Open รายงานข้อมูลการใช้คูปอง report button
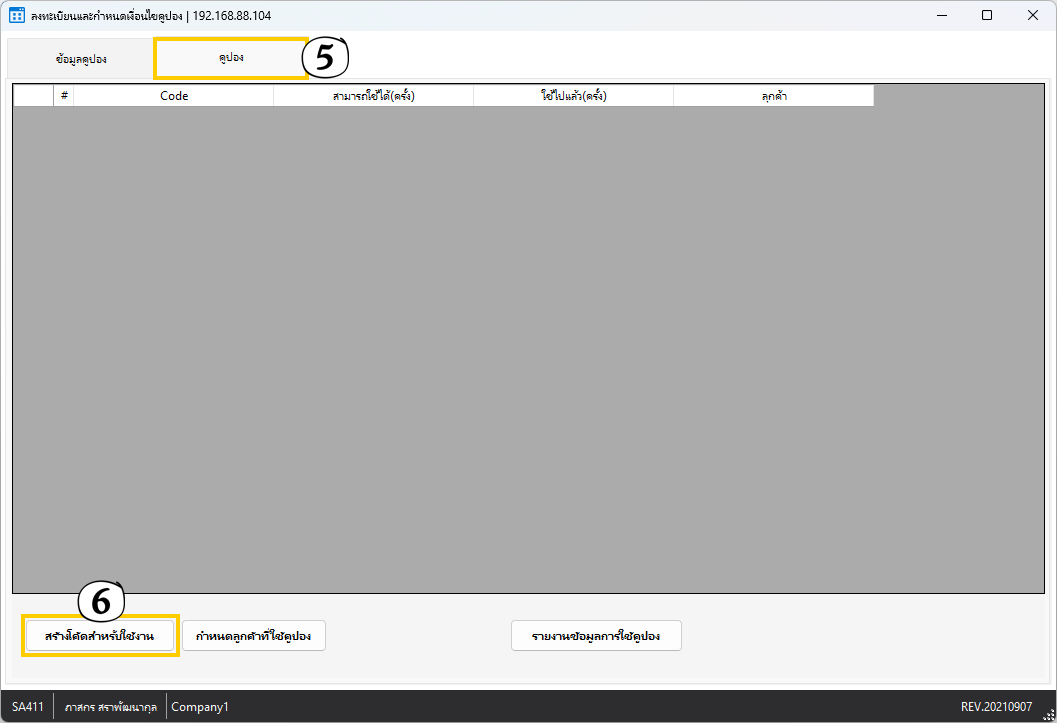 click(x=596, y=636)
